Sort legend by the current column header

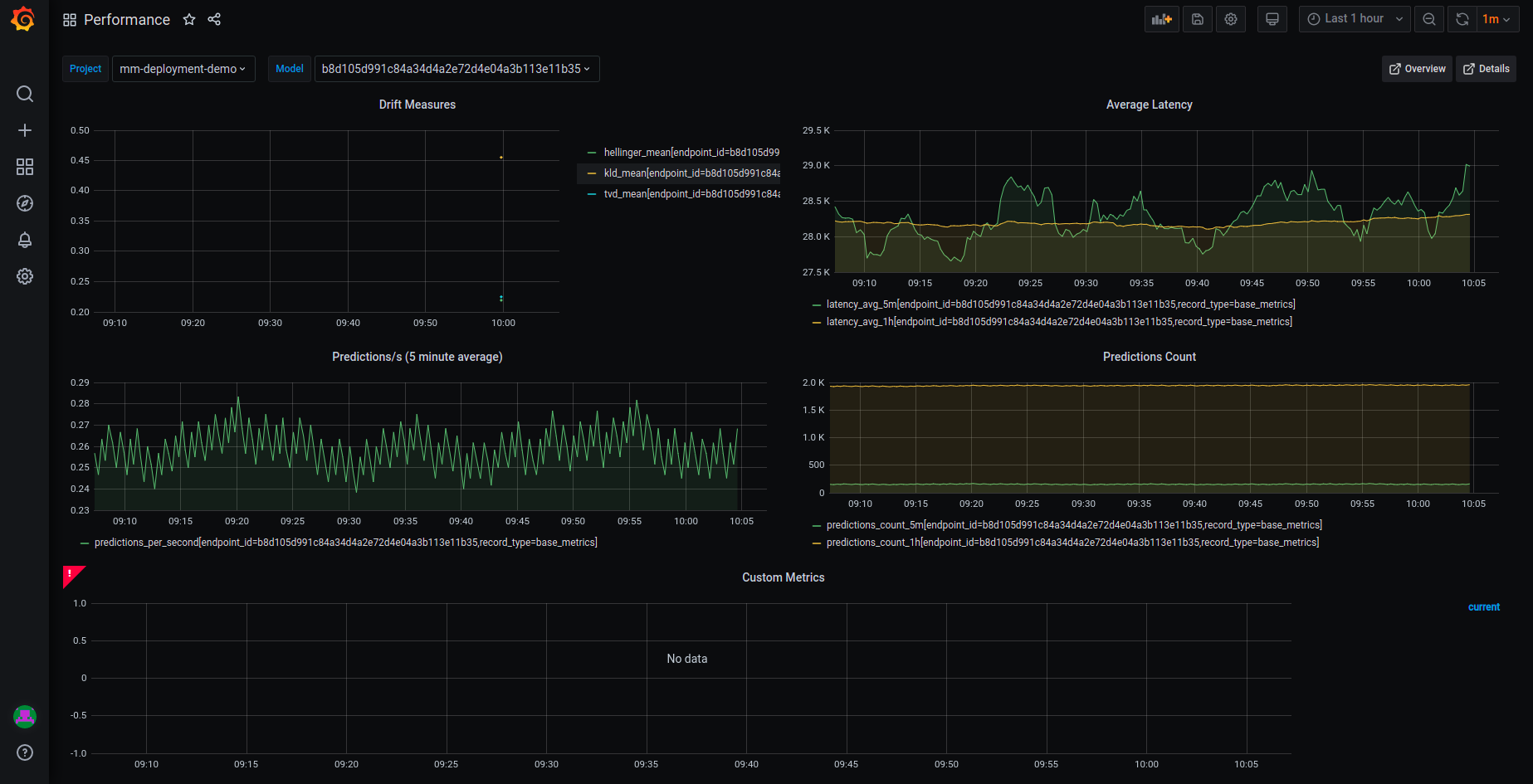click(x=1484, y=607)
